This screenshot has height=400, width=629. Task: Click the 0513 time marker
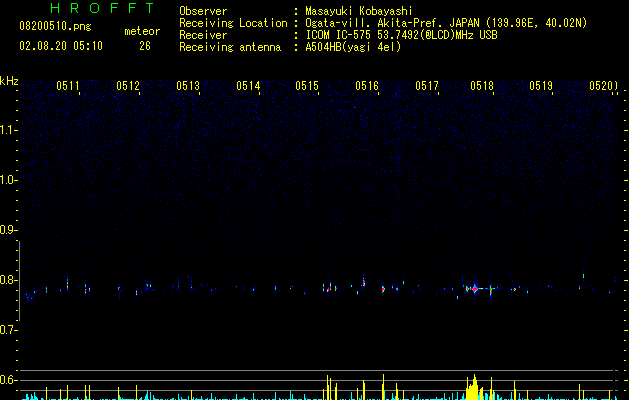point(188,86)
